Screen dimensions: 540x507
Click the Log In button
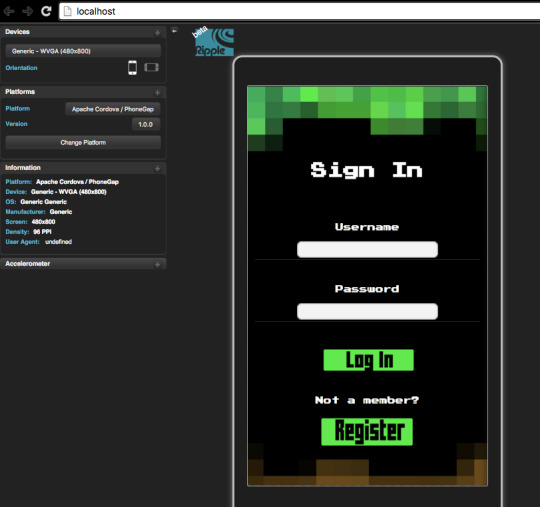point(368,360)
